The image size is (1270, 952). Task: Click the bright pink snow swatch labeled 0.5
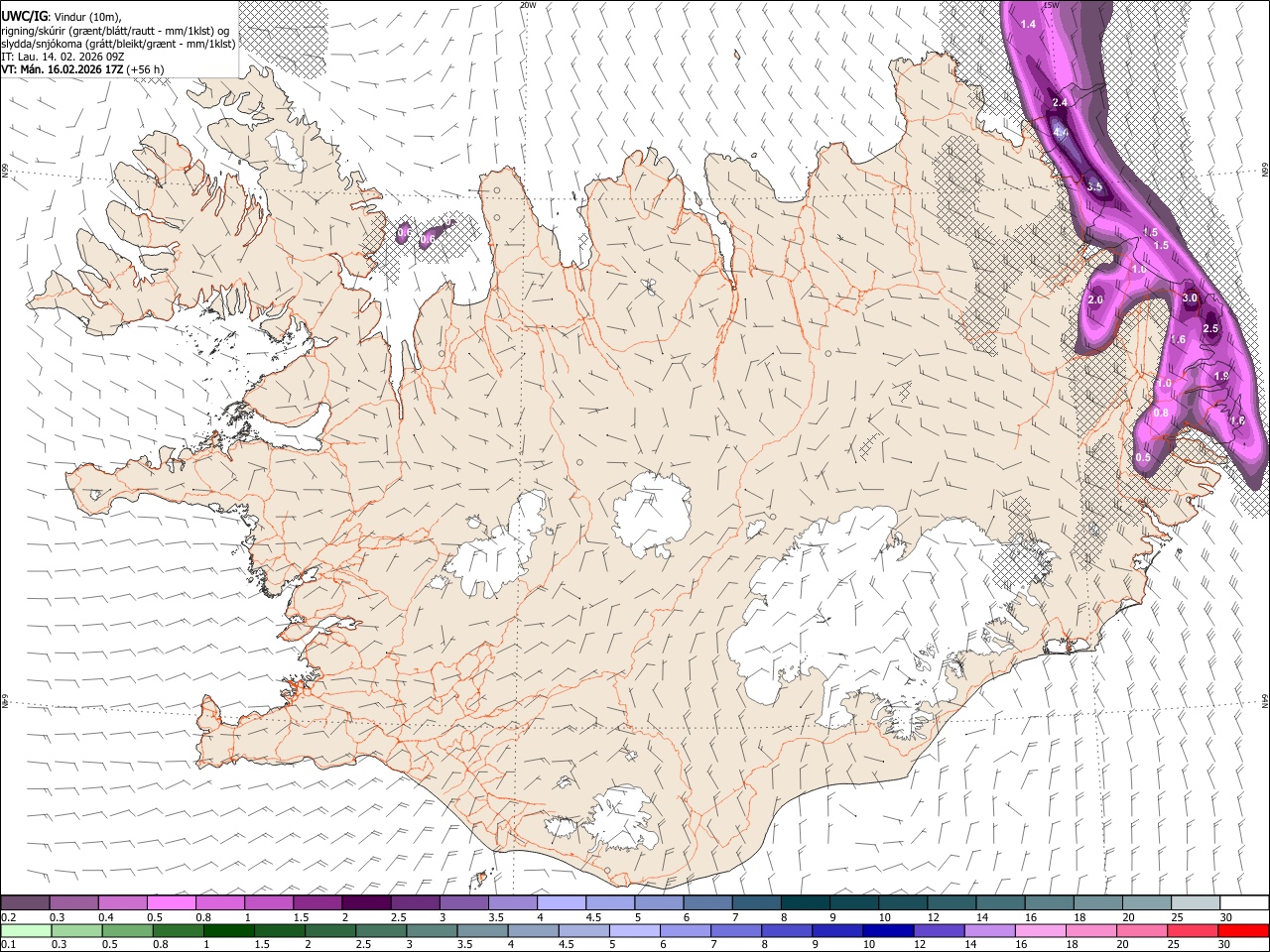click(172, 902)
